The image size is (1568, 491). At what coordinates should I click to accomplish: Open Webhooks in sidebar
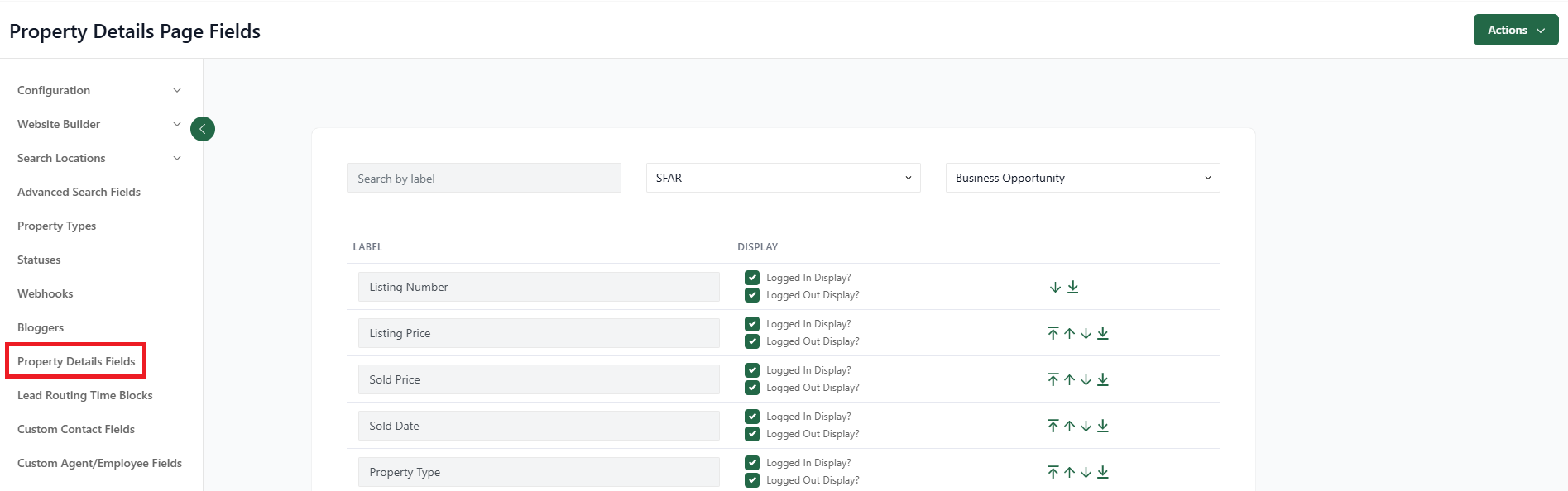pos(45,293)
